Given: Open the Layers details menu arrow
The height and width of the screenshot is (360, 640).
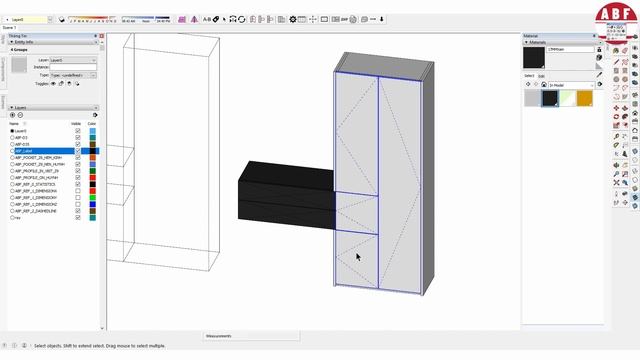Looking at the screenshot, I should click(x=95, y=115).
